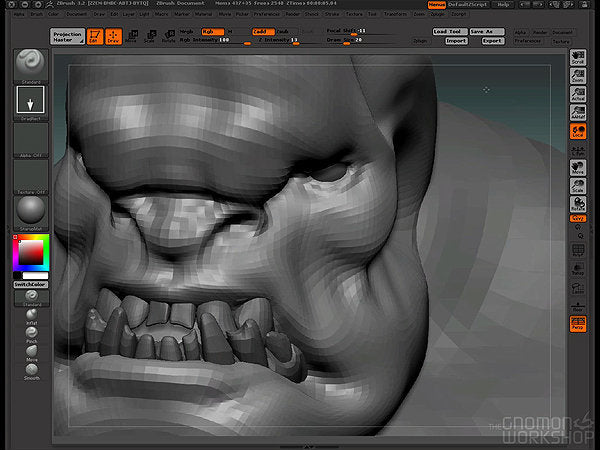The height and width of the screenshot is (450, 600).
Task: Open the Standard brush picker thumbnail
Action: coord(32,63)
